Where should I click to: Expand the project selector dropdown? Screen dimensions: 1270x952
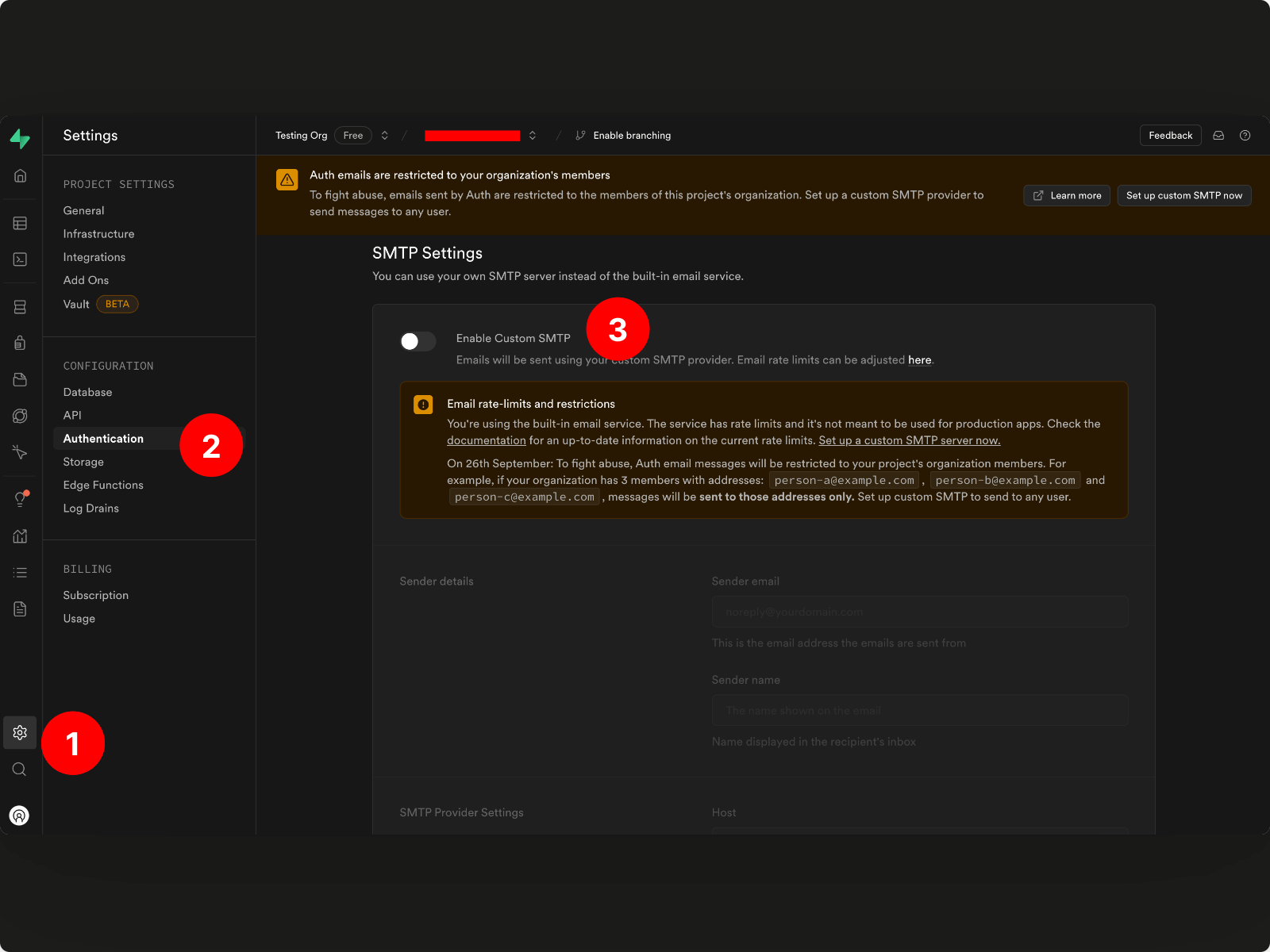[533, 135]
